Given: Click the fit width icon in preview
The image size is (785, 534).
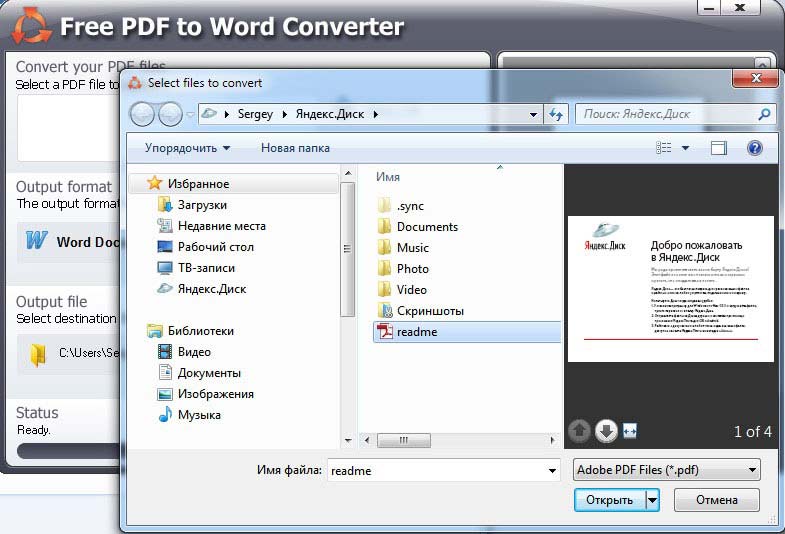Looking at the screenshot, I should pos(630,431).
